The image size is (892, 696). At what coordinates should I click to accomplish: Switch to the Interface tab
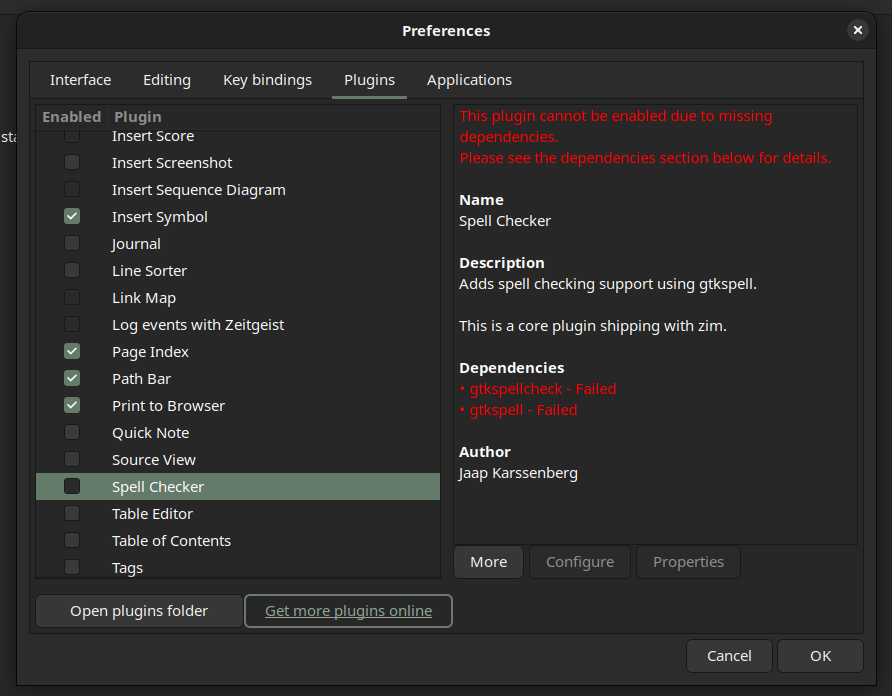pyautogui.click(x=80, y=80)
